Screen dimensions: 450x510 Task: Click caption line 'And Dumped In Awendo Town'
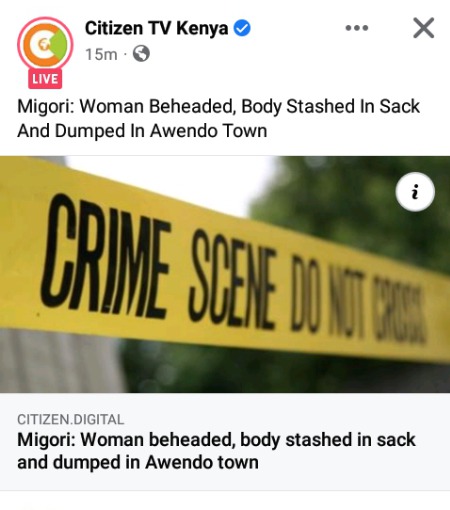click(x=142, y=131)
